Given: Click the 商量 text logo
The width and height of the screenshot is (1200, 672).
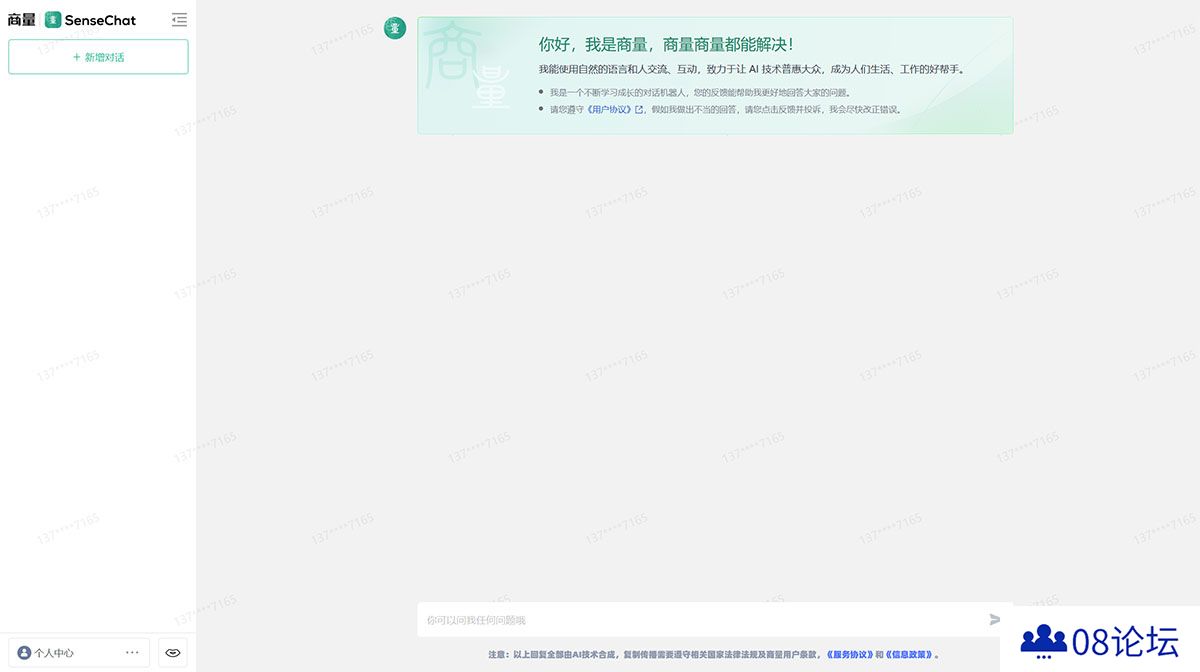Looking at the screenshot, I should pyautogui.click(x=22, y=20).
